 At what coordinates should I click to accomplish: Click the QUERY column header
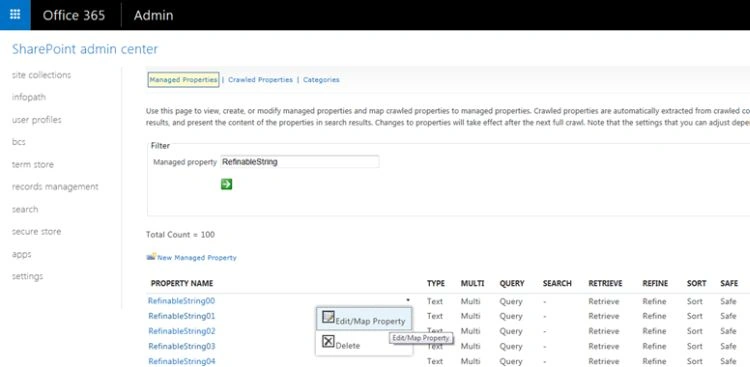(512, 283)
